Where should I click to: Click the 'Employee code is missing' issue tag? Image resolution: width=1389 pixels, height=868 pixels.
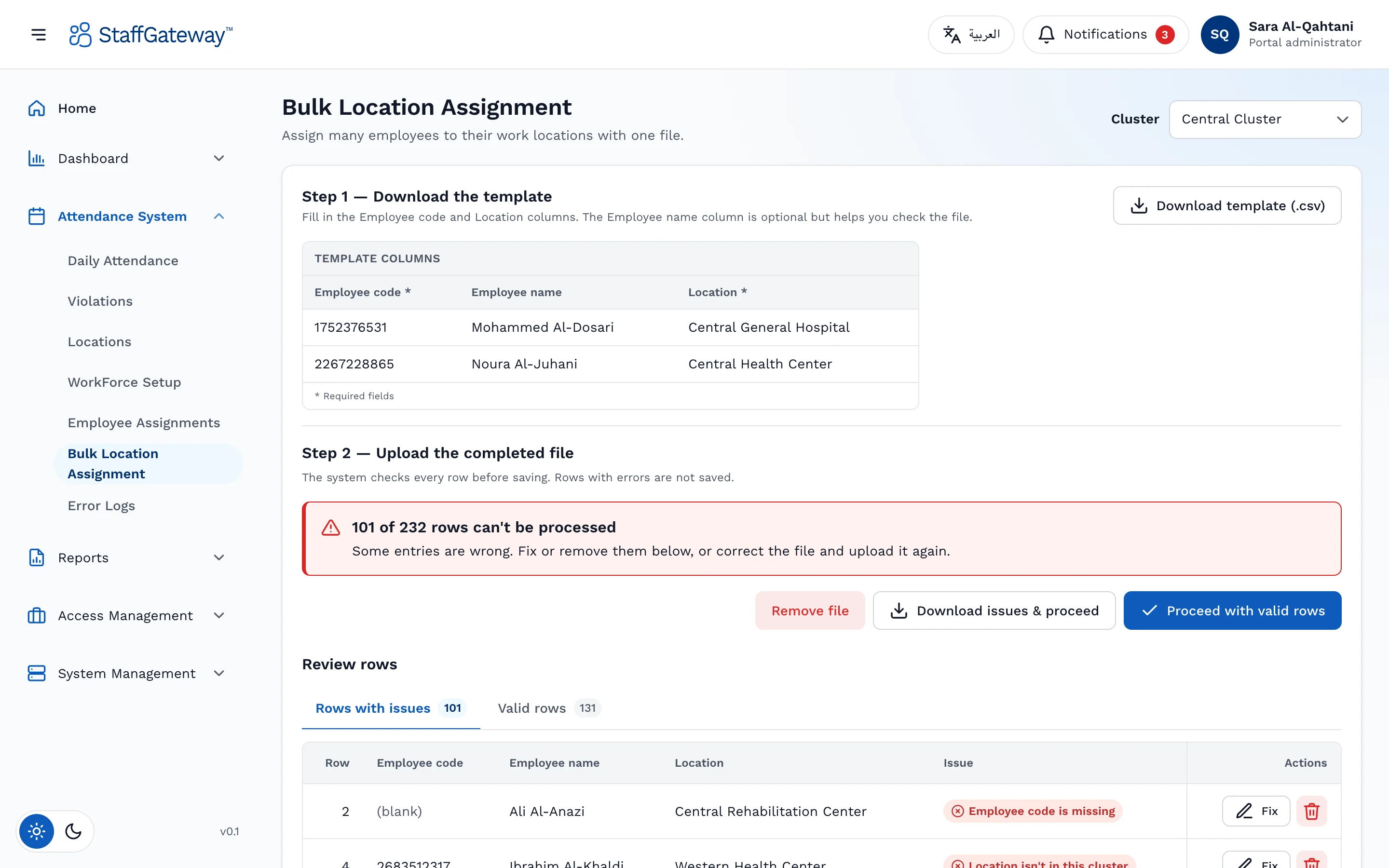pyautogui.click(x=1033, y=811)
